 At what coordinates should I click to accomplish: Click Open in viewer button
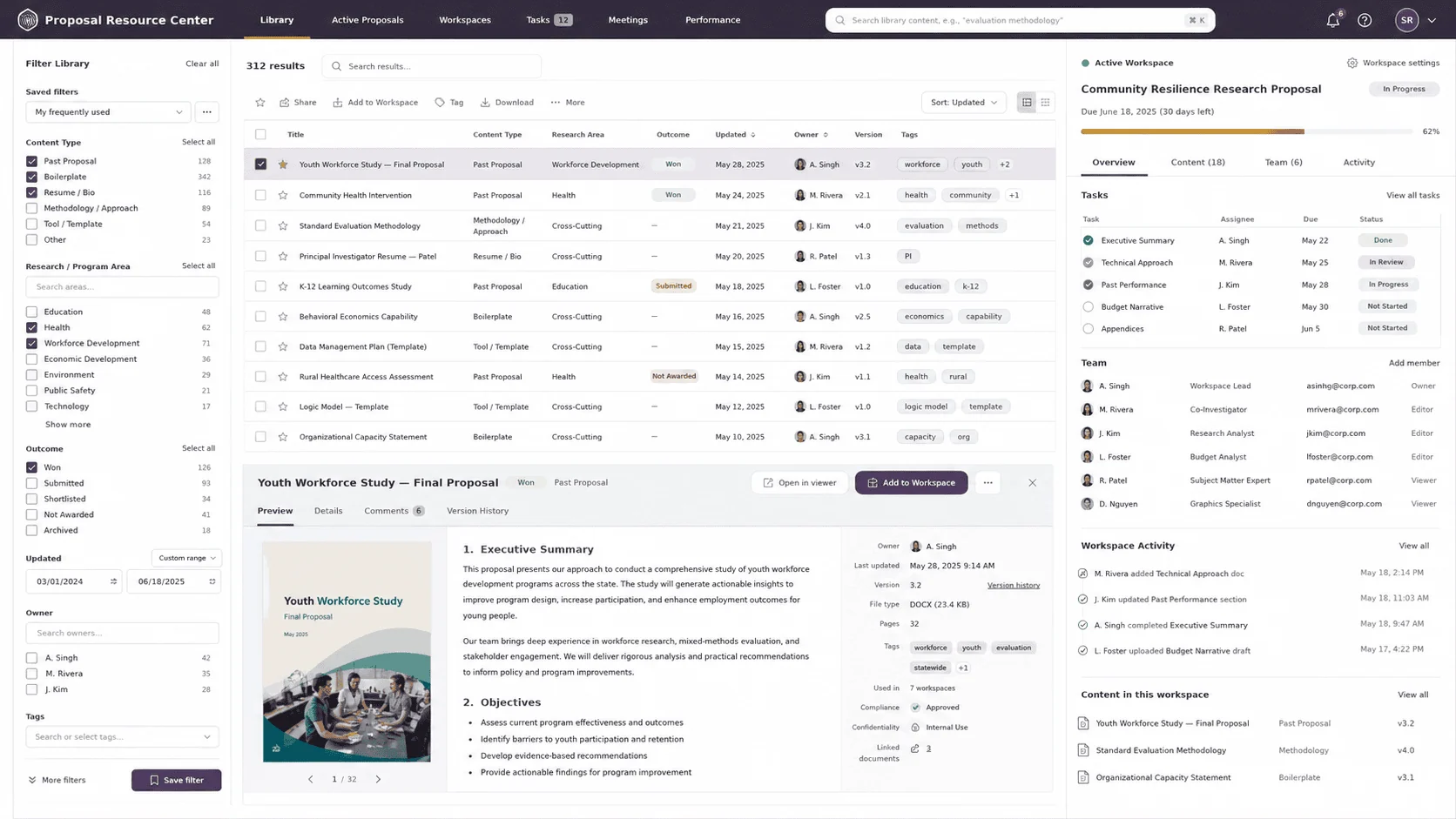[x=799, y=483]
